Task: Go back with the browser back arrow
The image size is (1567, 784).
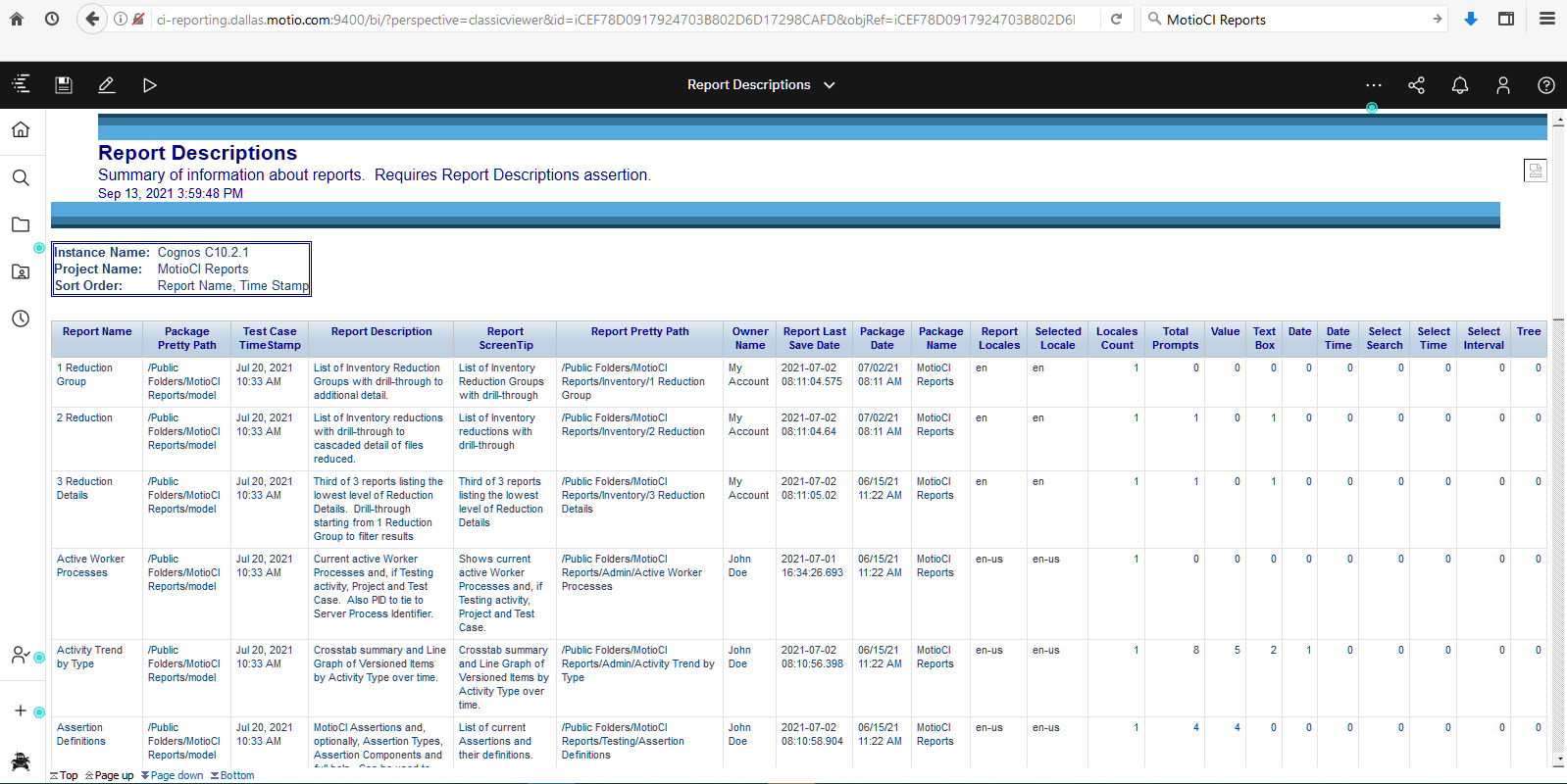Action: (92, 19)
